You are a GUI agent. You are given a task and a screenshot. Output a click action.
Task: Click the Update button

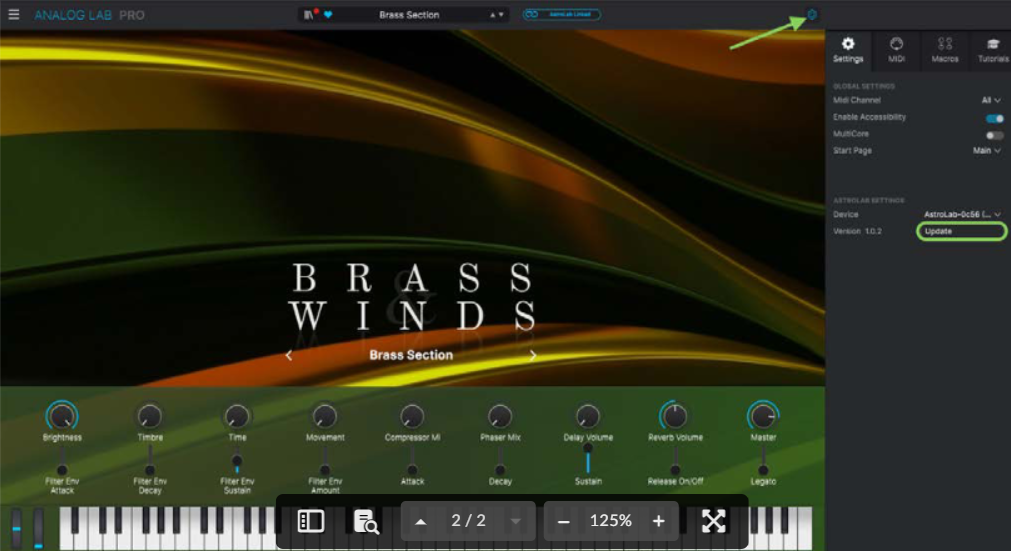[961, 231]
